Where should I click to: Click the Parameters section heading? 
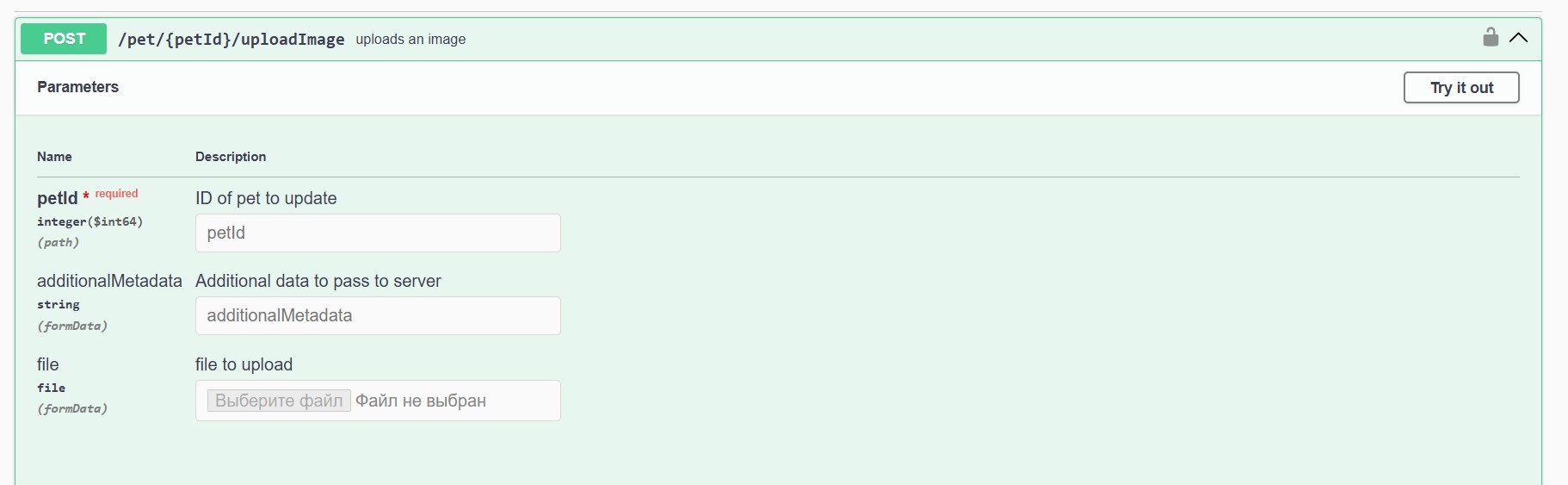[x=77, y=87]
